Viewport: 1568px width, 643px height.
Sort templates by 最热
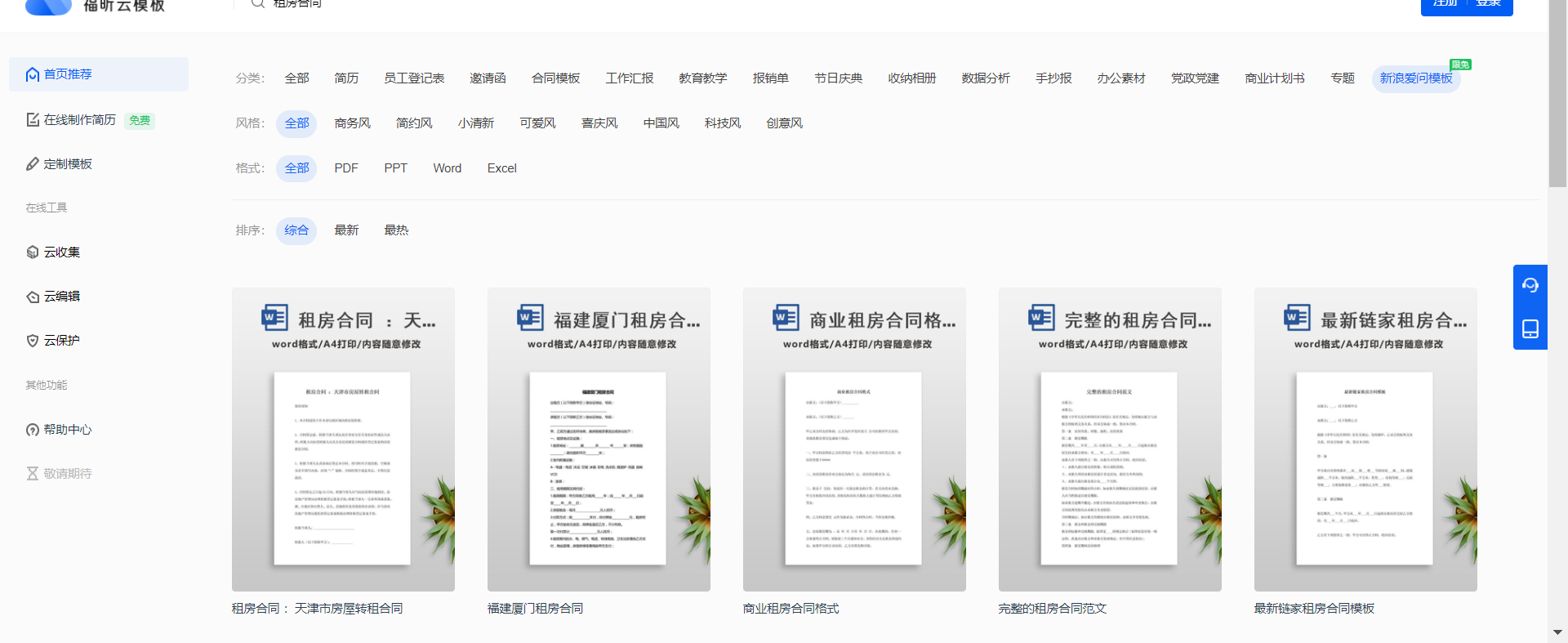[x=396, y=230]
